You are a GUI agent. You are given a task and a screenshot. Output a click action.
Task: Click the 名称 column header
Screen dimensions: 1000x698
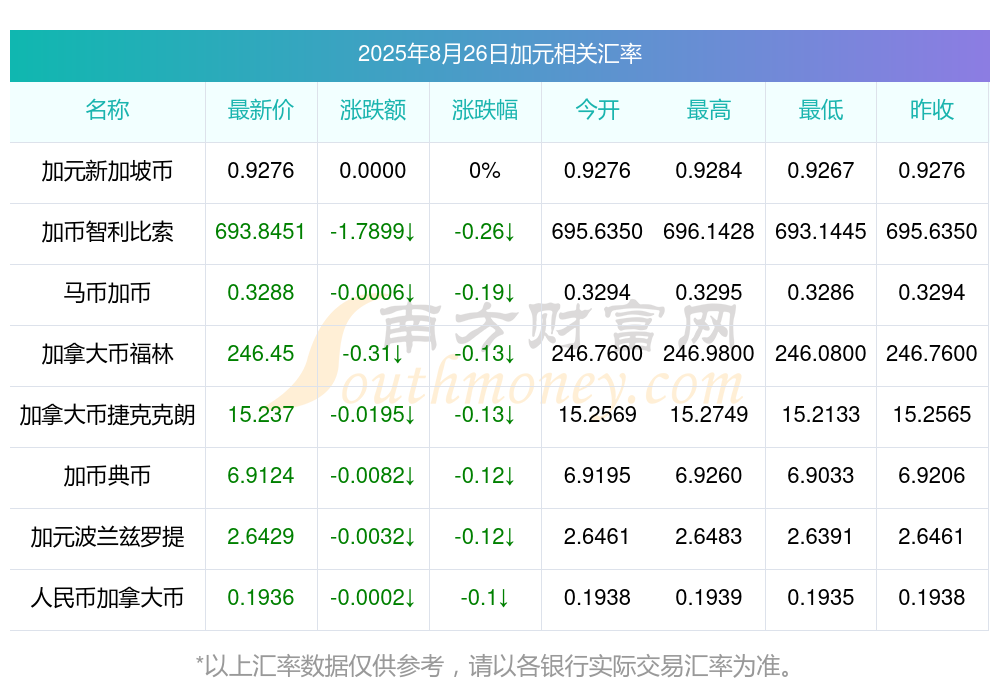[107, 110]
